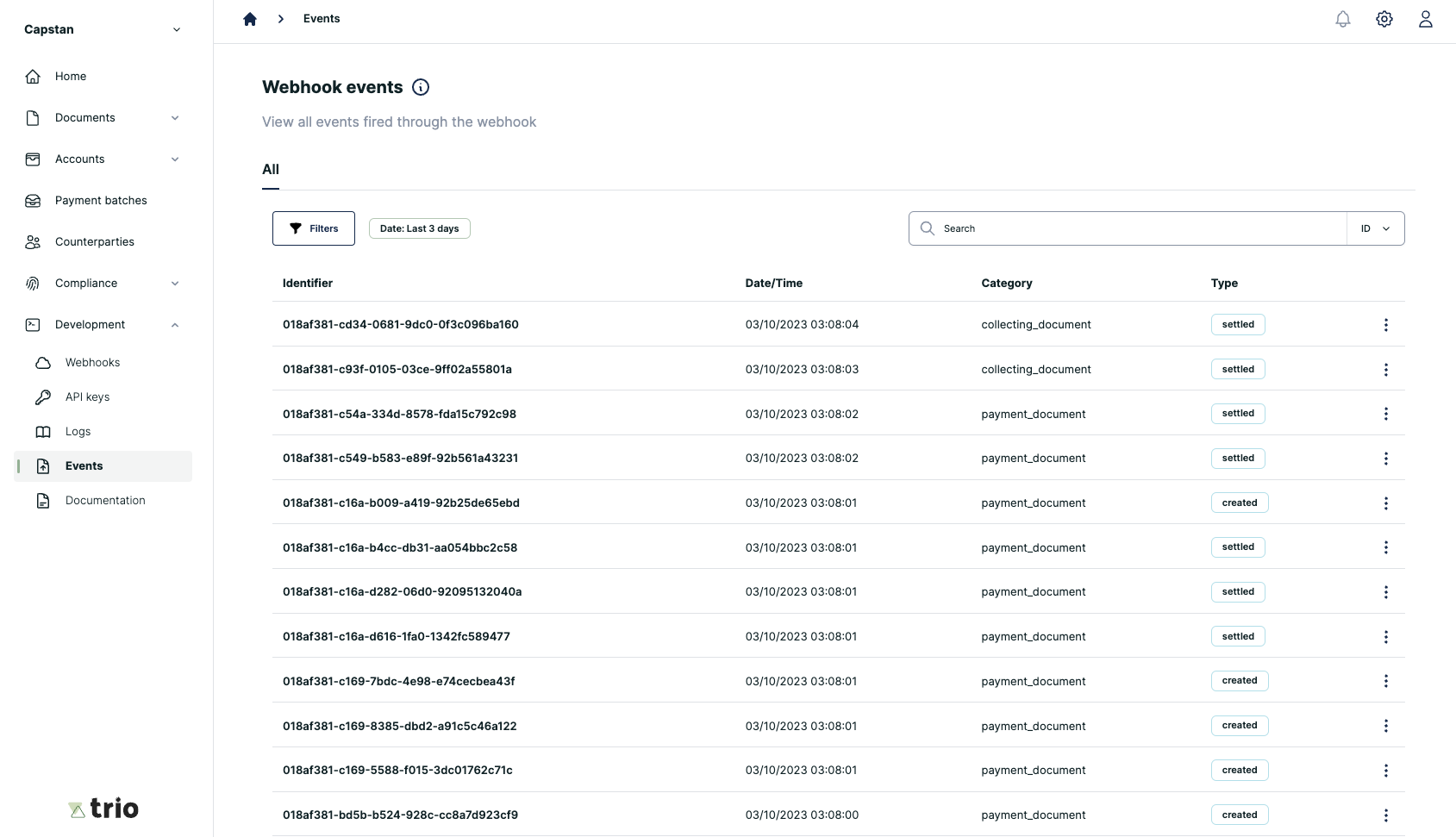
Task: Click the Home house icon in sidebar
Action: click(33, 77)
